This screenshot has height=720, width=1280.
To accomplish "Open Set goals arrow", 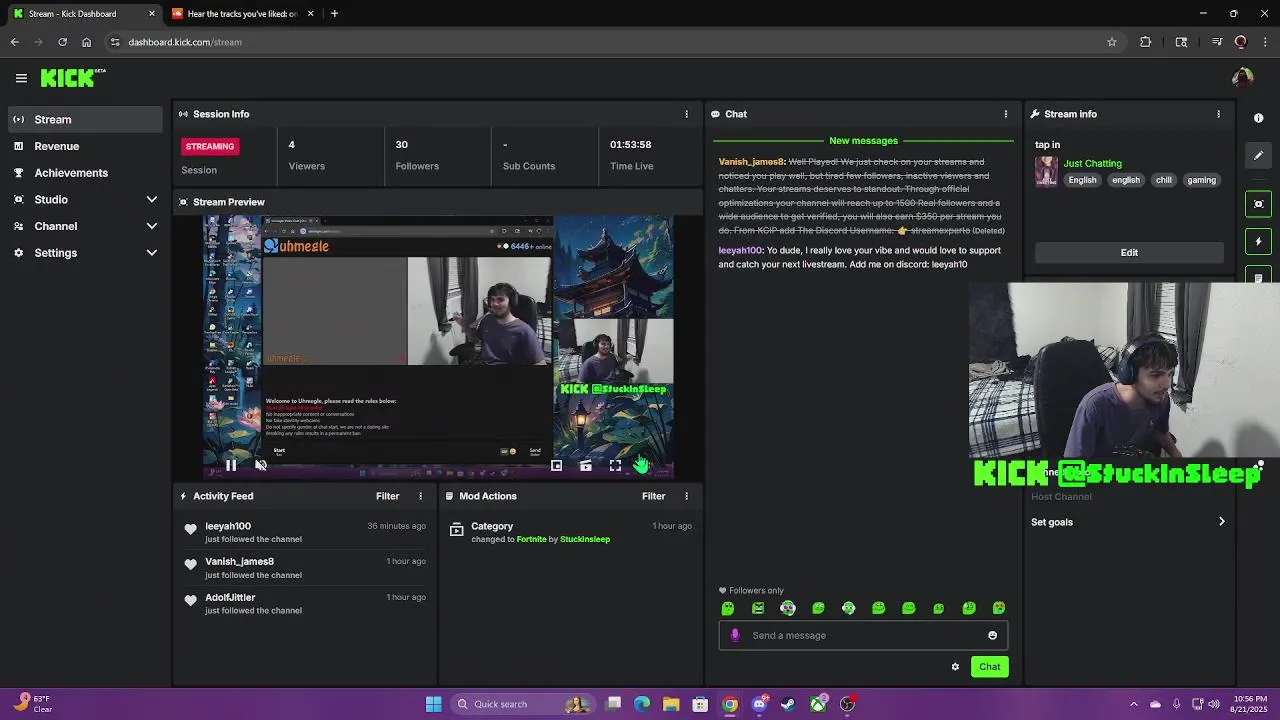I will point(1221,522).
